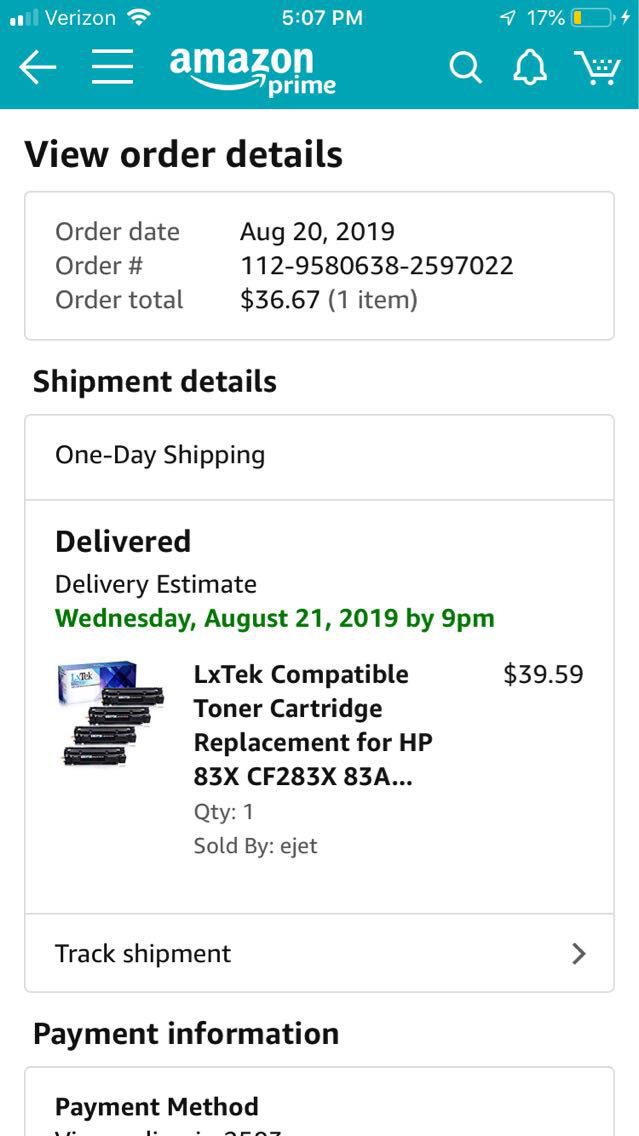
Task: Tap the Delivered status heading
Action: (x=123, y=541)
